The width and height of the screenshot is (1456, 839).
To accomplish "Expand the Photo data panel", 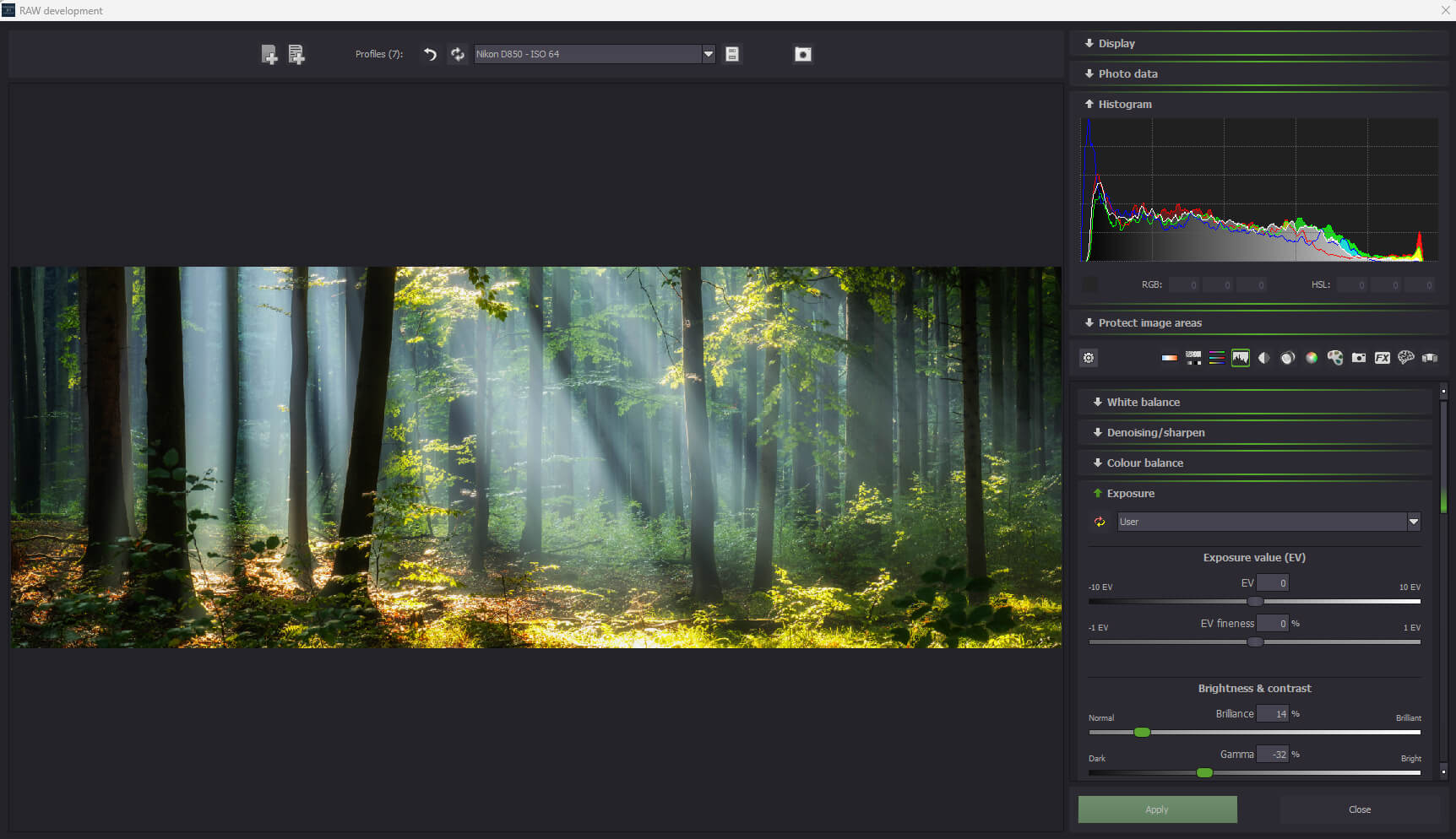I will pyautogui.click(x=1127, y=74).
